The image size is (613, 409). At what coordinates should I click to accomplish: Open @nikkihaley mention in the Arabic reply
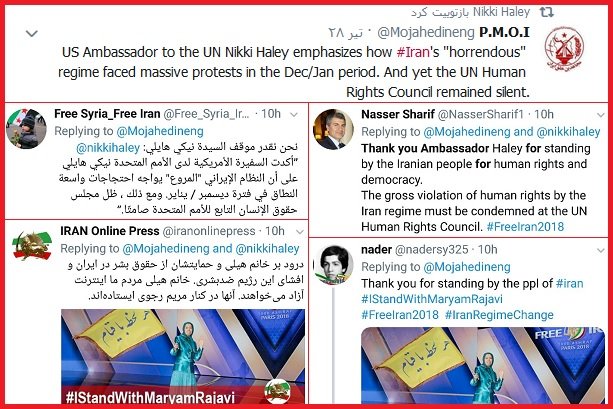click(108, 147)
